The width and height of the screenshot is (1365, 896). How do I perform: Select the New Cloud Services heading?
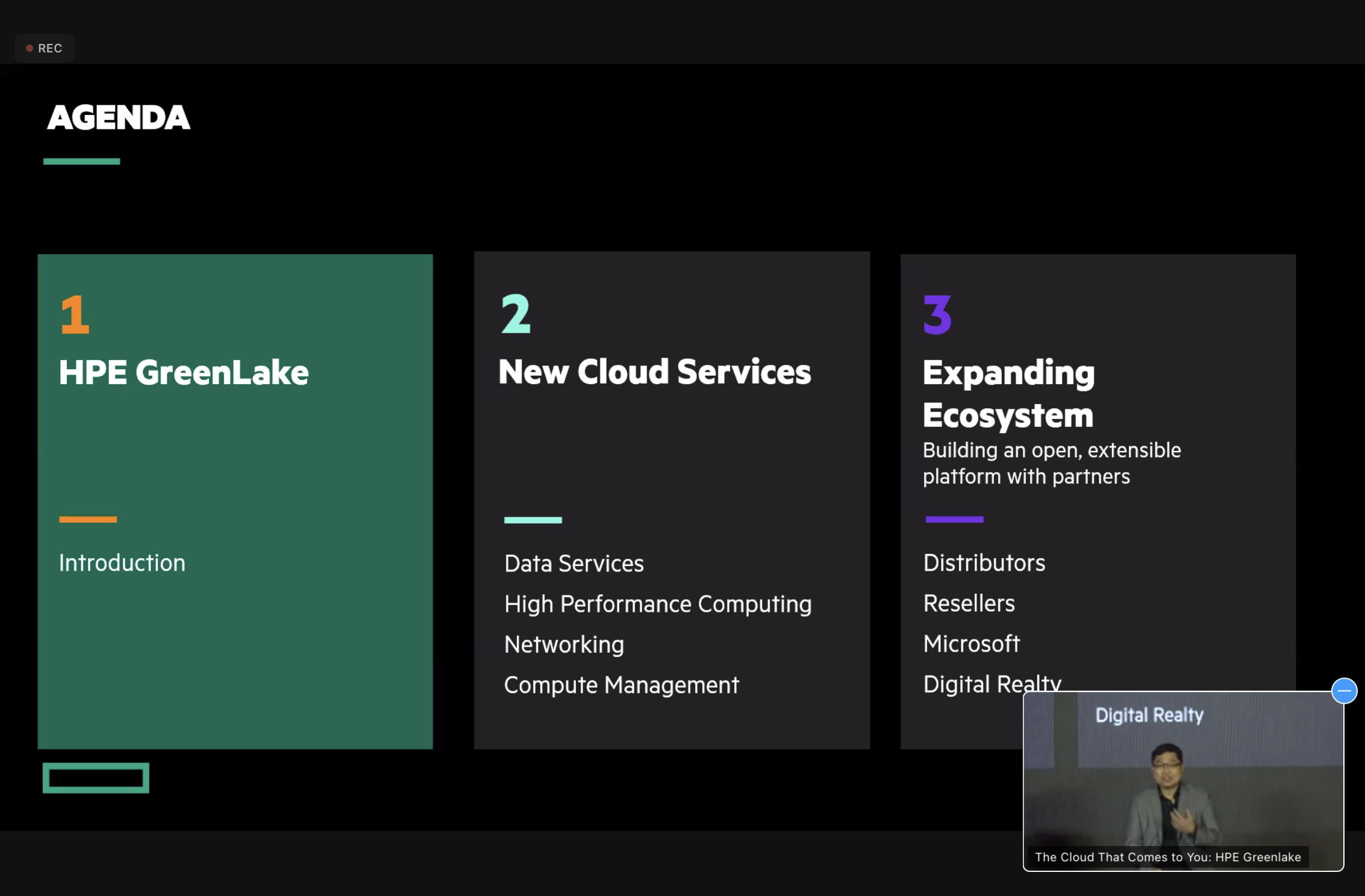[654, 372]
